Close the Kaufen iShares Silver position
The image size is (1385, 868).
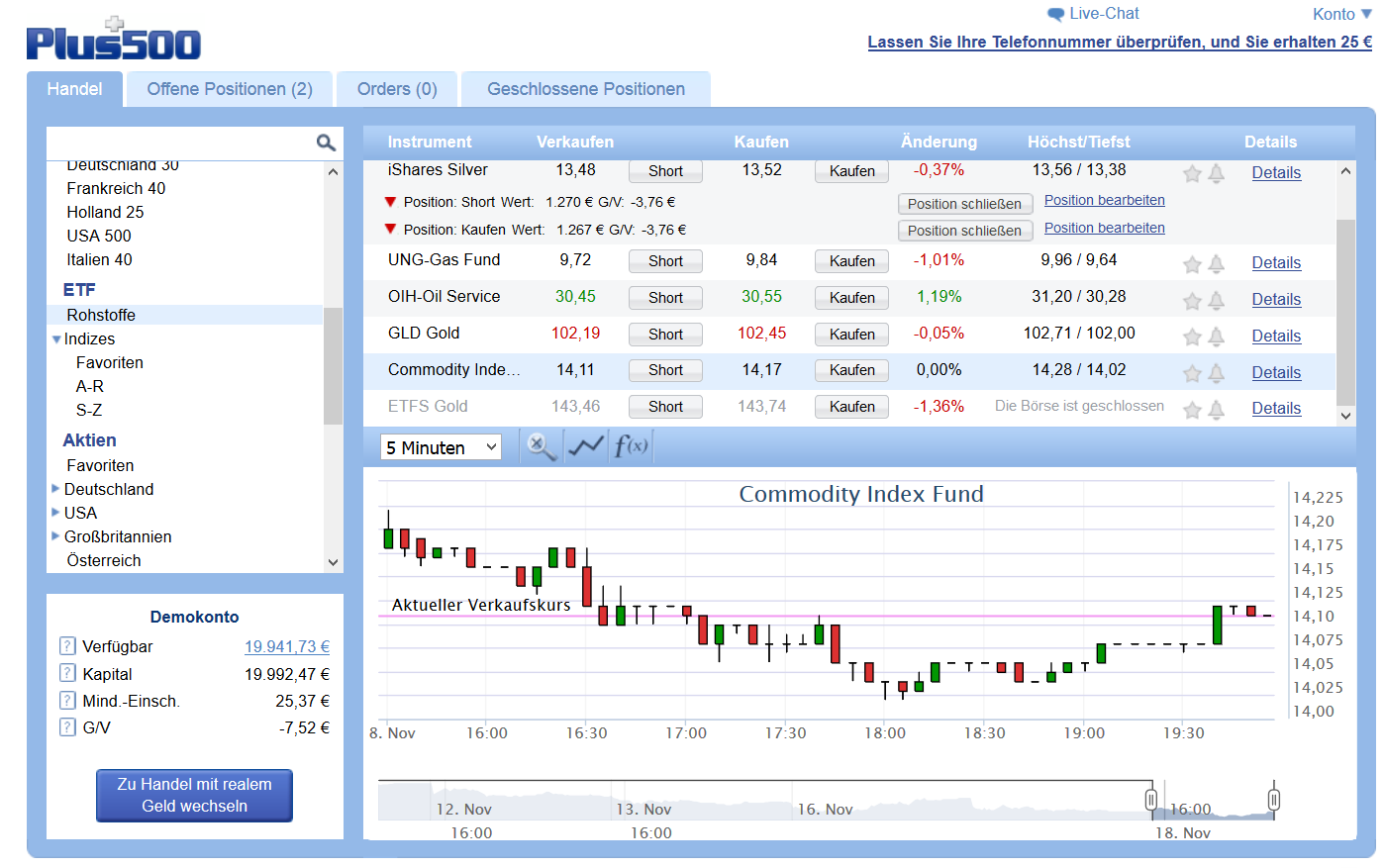964,231
